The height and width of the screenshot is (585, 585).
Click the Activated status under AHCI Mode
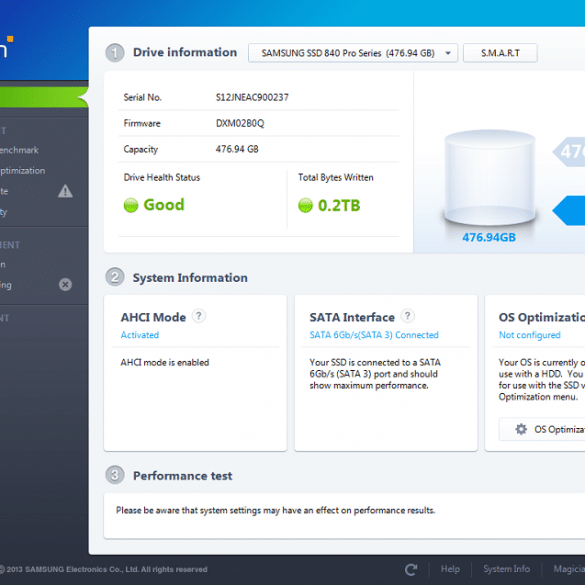(x=140, y=335)
